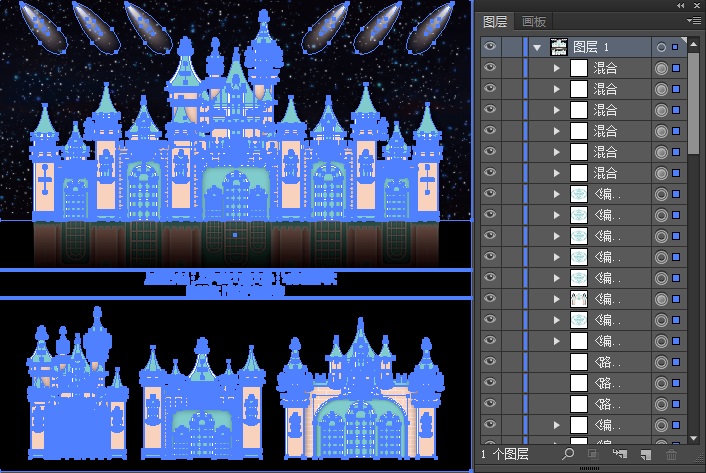Hide the first 路径 row
This screenshot has width=706, height=473.
point(490,361)
